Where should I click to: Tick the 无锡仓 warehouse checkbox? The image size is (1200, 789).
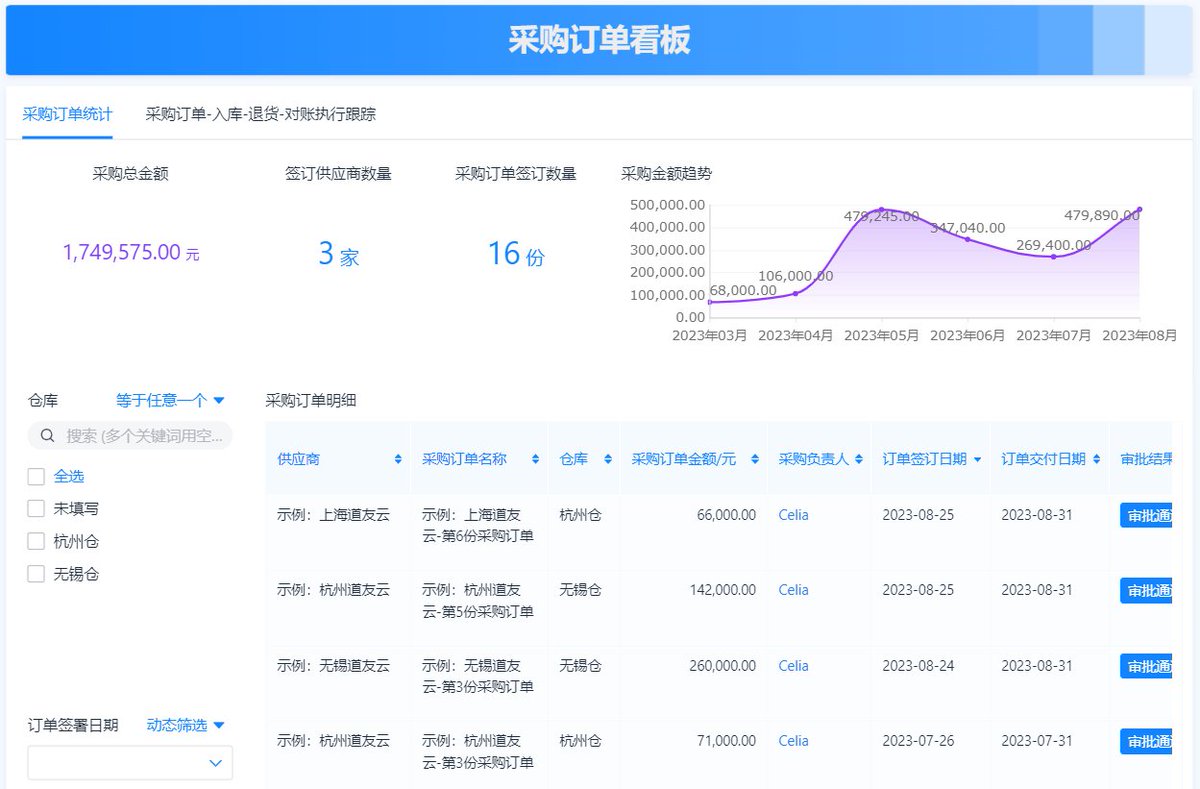36,574
